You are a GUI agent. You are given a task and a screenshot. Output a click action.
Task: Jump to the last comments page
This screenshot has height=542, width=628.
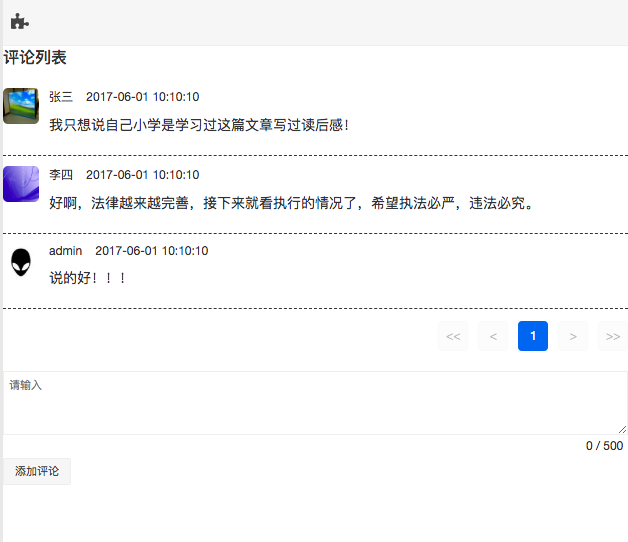[612, 336]
